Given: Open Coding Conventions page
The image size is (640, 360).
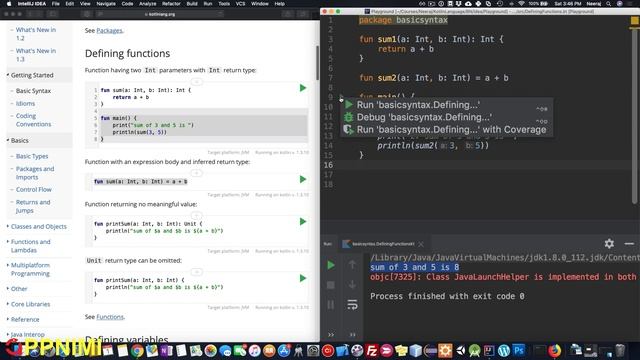Looking at the screenshot, I should 33,120.
